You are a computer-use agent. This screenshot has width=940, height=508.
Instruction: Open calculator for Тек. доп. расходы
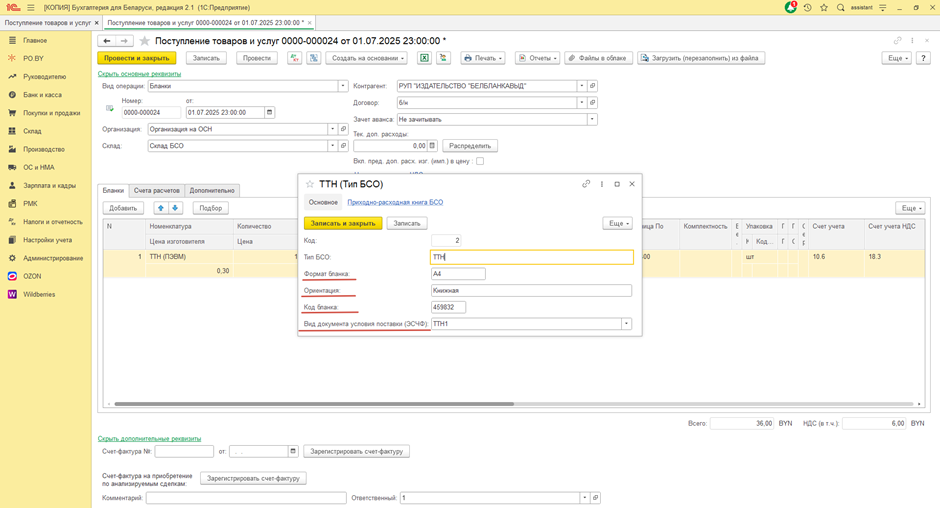pos(432,146)
